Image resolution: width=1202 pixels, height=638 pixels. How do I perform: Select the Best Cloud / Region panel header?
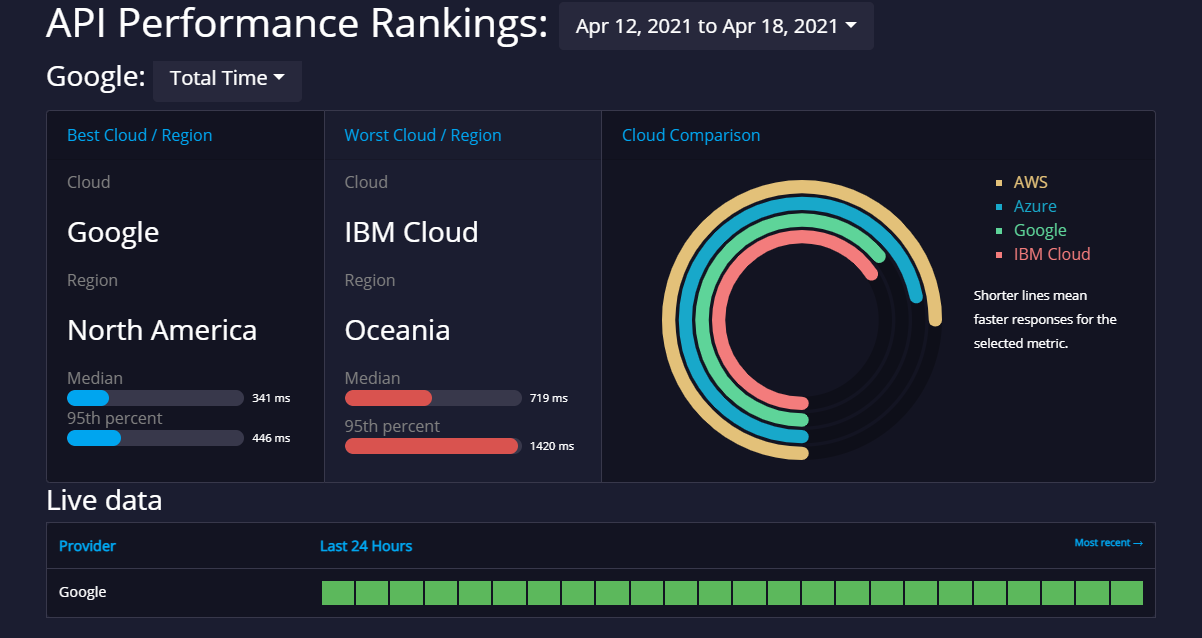click(139, 135)
